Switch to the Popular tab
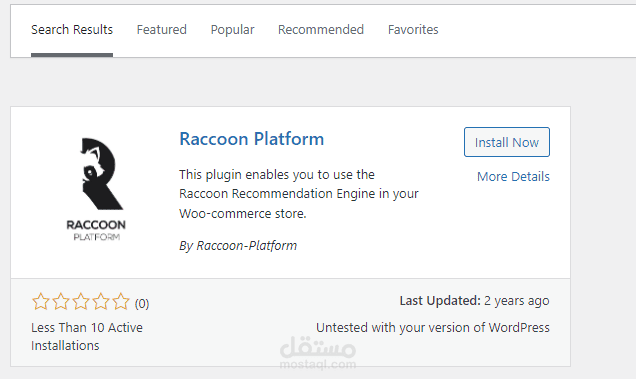Viewport: 636px width, 379px height. (232, 30)
